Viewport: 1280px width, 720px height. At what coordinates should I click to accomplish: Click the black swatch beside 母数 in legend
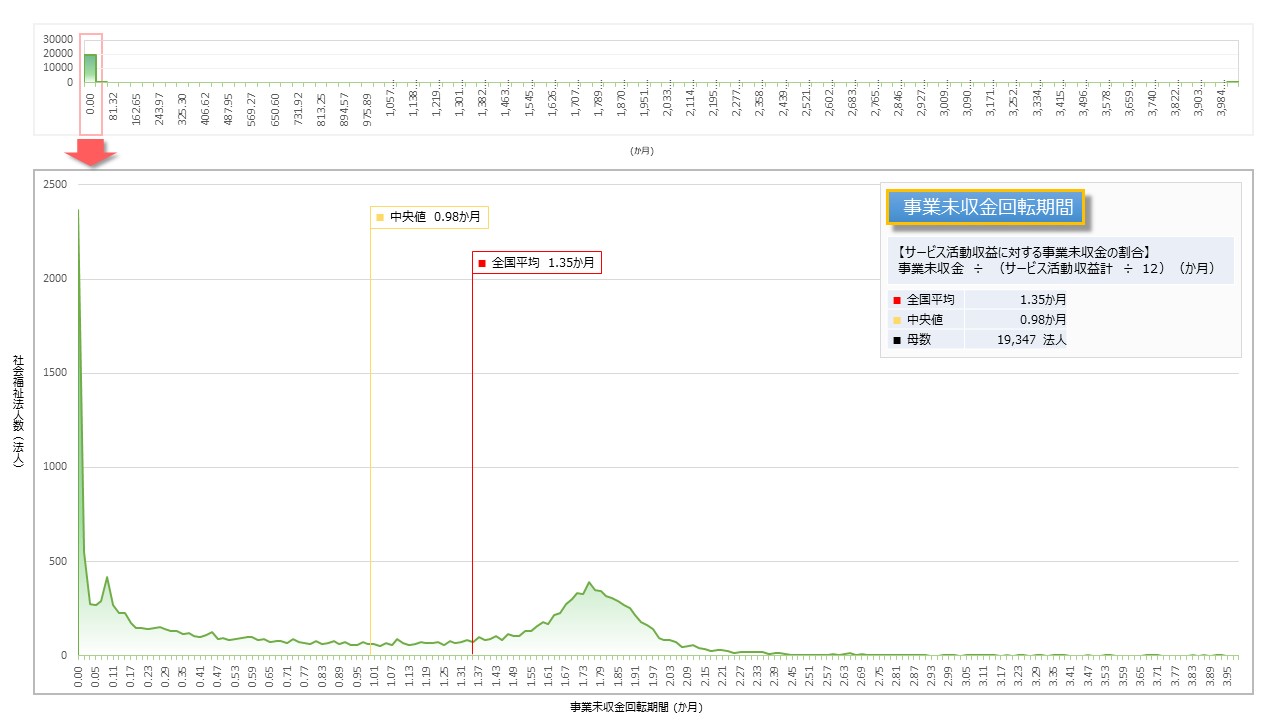(x=896, y=340)
